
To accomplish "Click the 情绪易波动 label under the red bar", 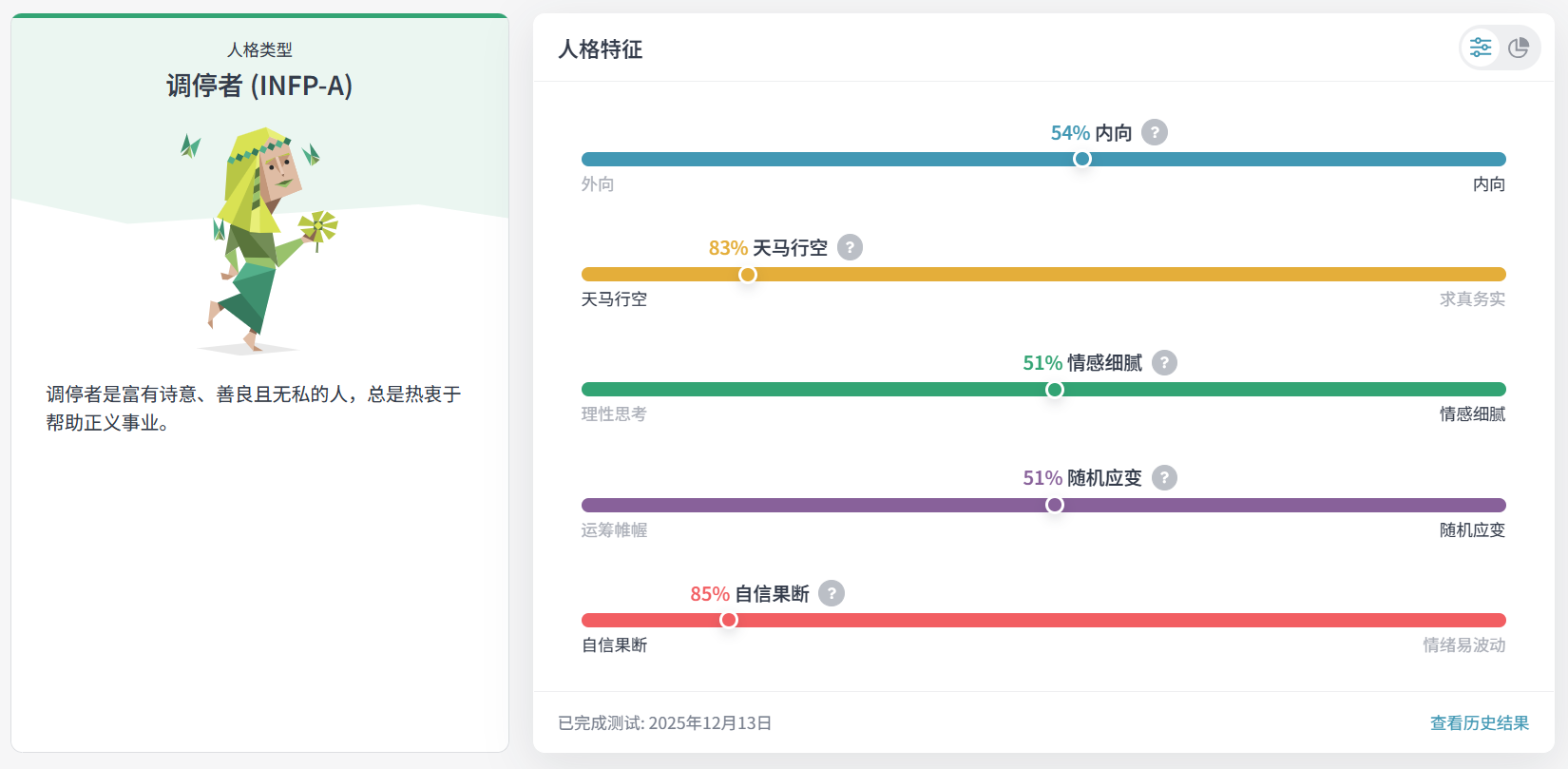I will 1463,645.
